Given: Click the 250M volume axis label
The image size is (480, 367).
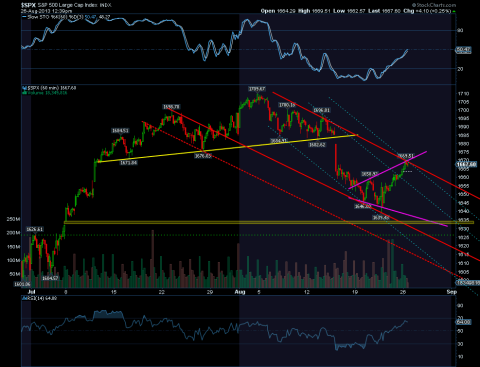Looking at the screenshot, I should point(13,219).
